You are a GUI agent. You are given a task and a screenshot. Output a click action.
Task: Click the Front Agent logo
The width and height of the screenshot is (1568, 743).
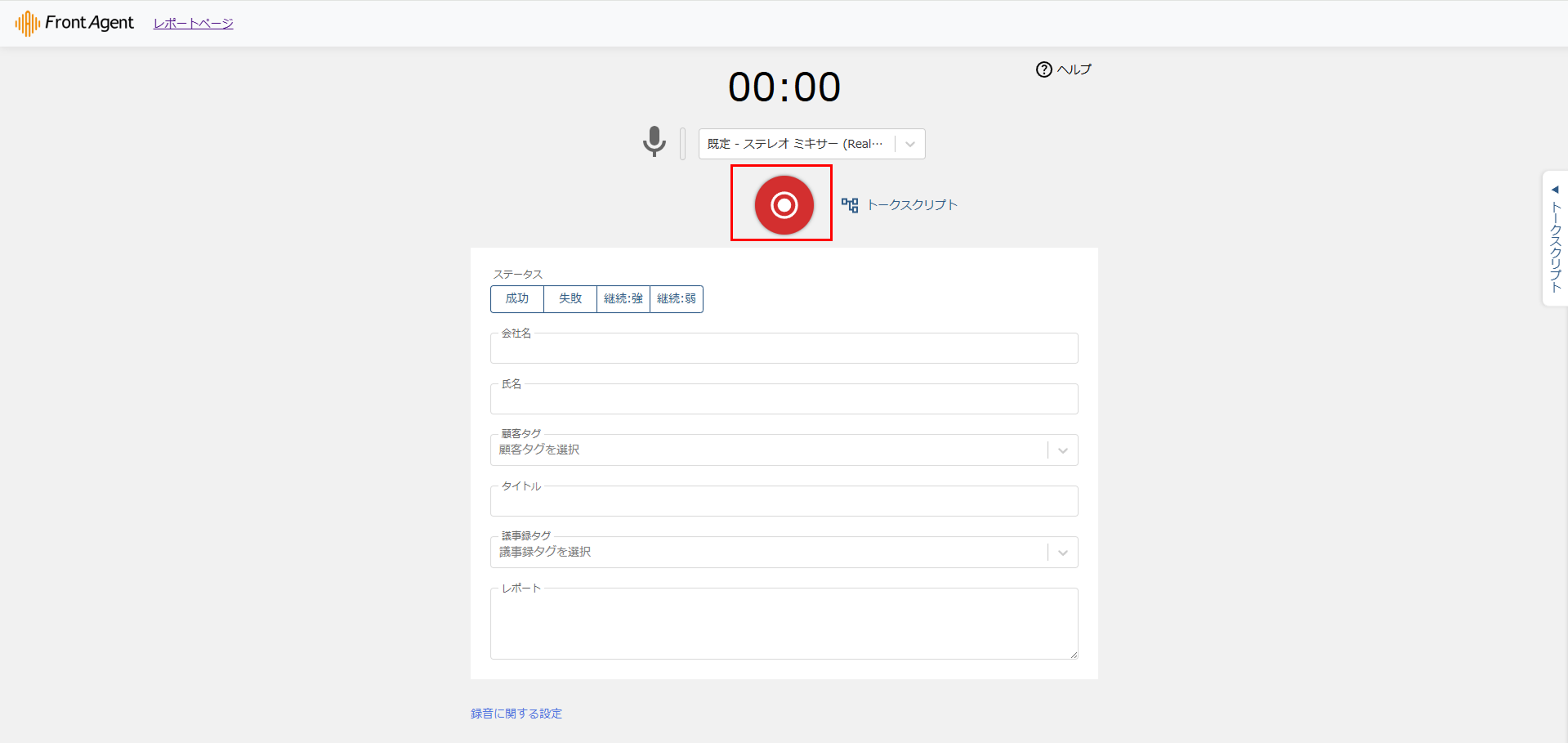pyautogui.click(x=74, y=23)
